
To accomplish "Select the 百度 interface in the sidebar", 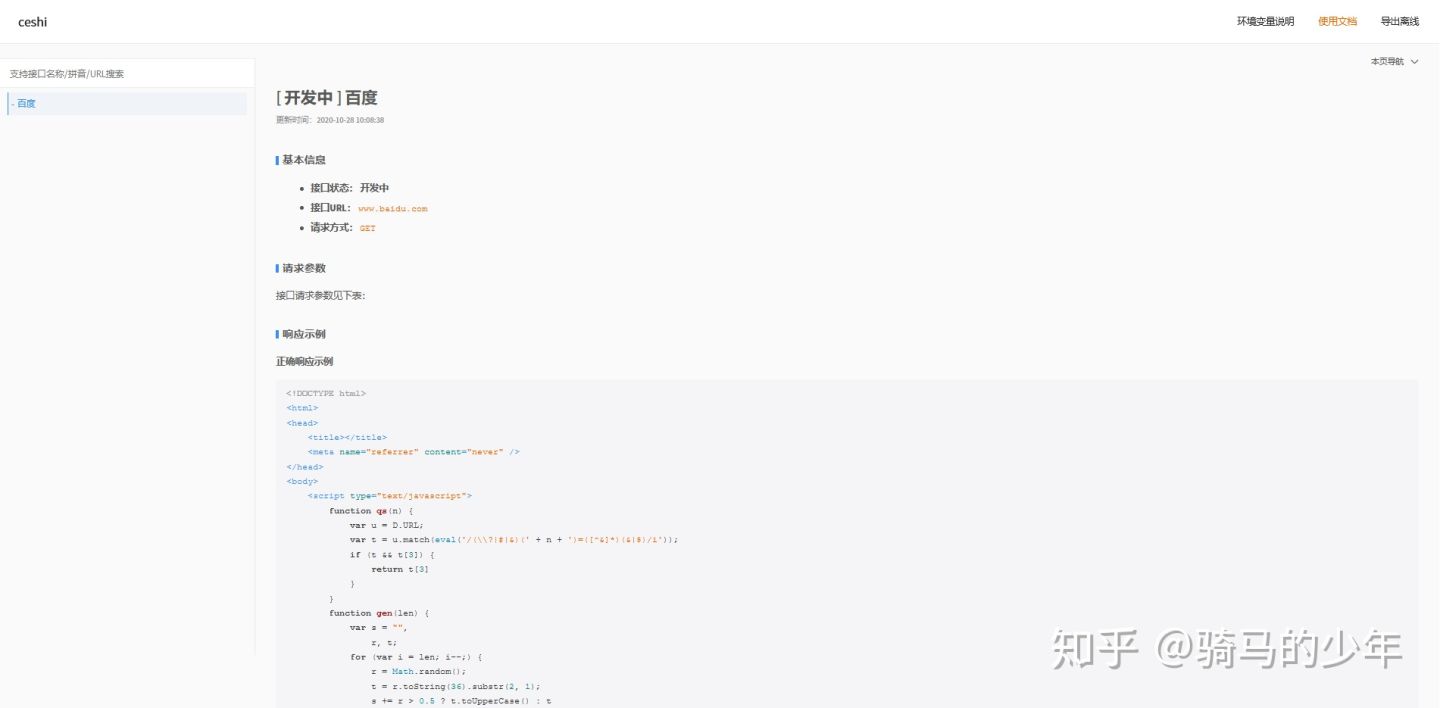I will (x=127, y=103).
